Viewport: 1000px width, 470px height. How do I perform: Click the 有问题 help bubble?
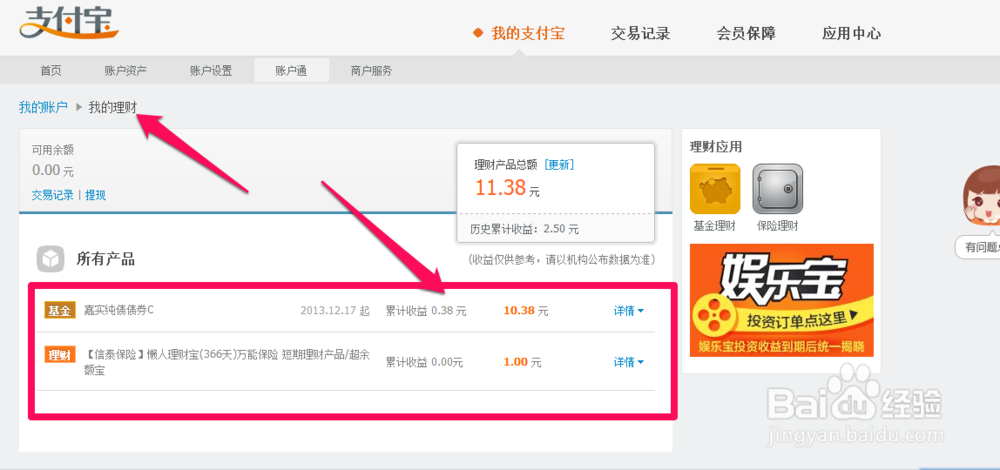click(978, 247)
